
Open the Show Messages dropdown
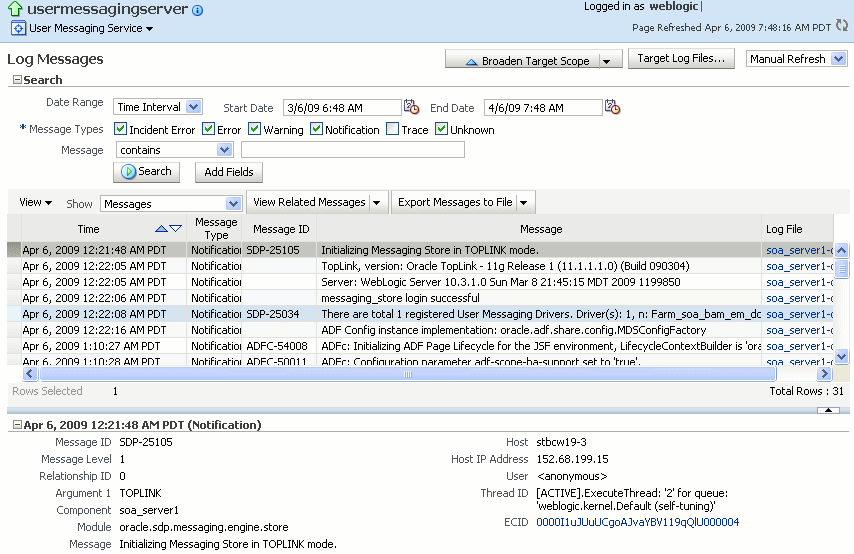click(x=233, y=204)
